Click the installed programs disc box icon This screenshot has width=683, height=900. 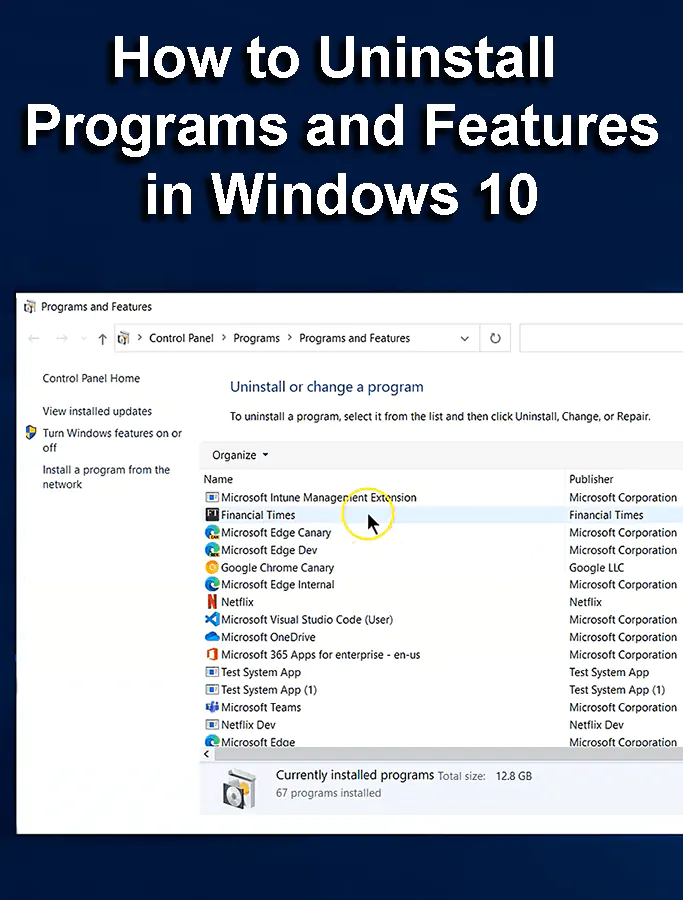click(239, 788)
